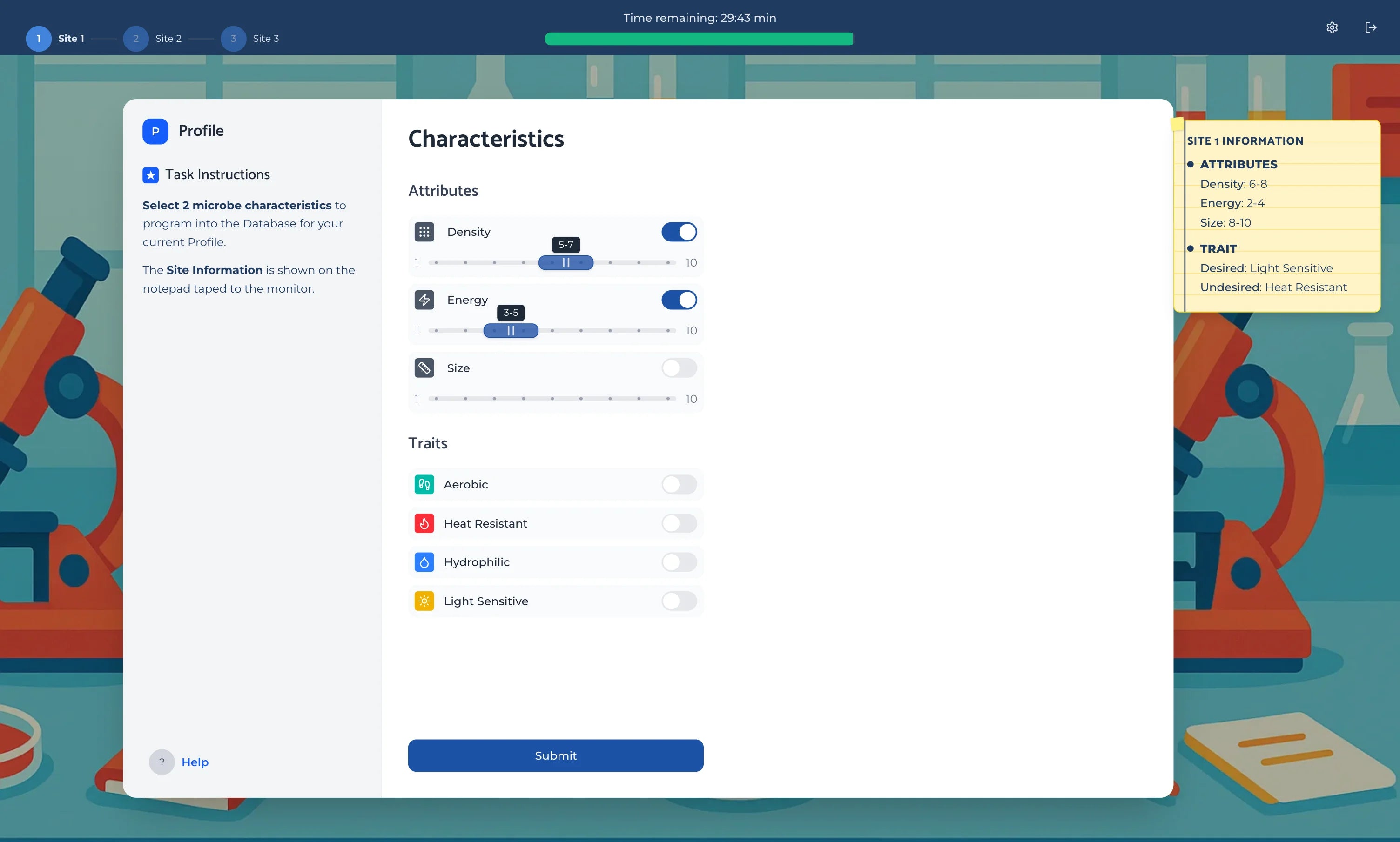Go to the Site 3 step
Viewport: 1400px width, 842px height.
tap(233, 39)
